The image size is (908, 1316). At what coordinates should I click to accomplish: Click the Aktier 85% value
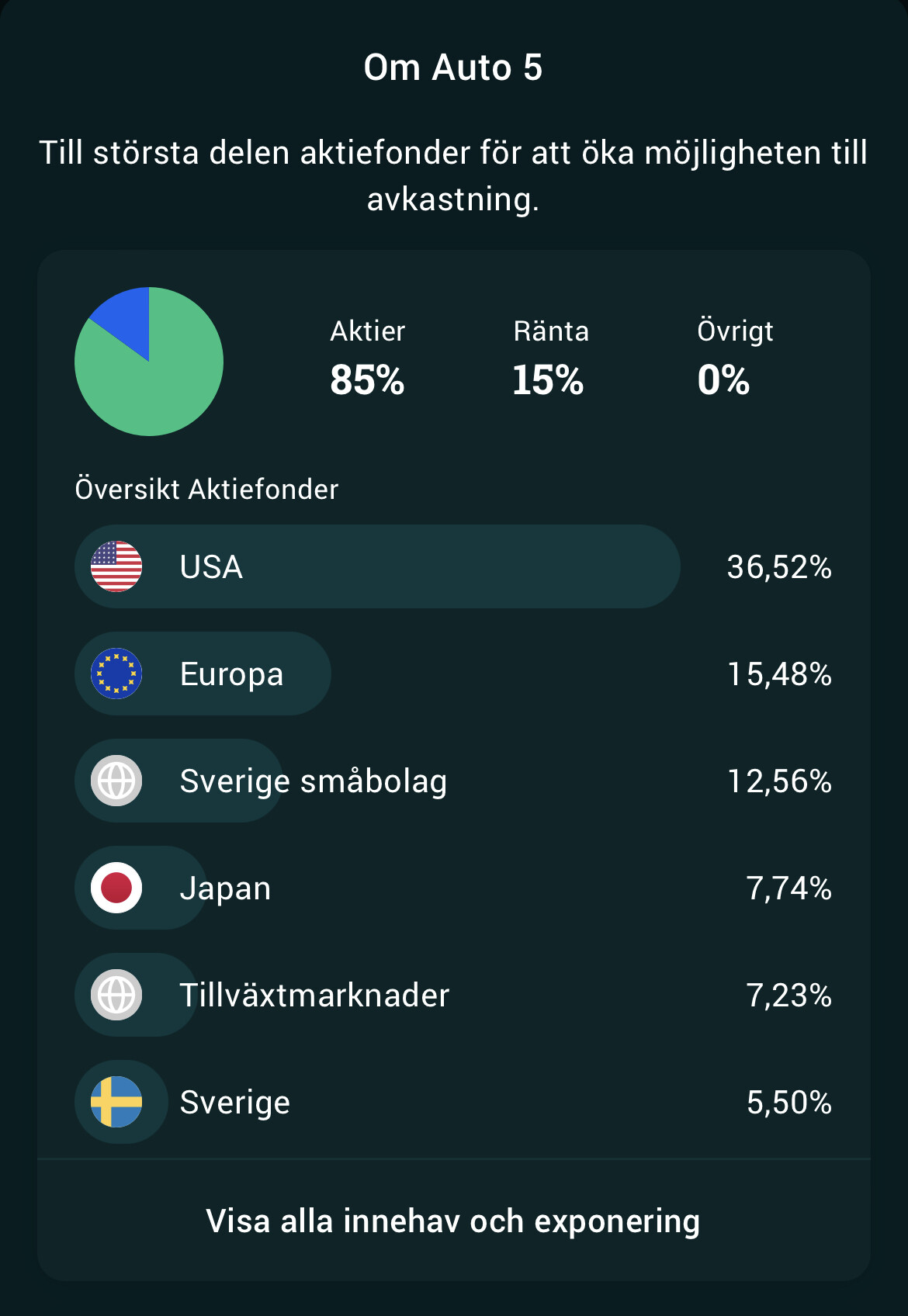(x=367, y=380)
